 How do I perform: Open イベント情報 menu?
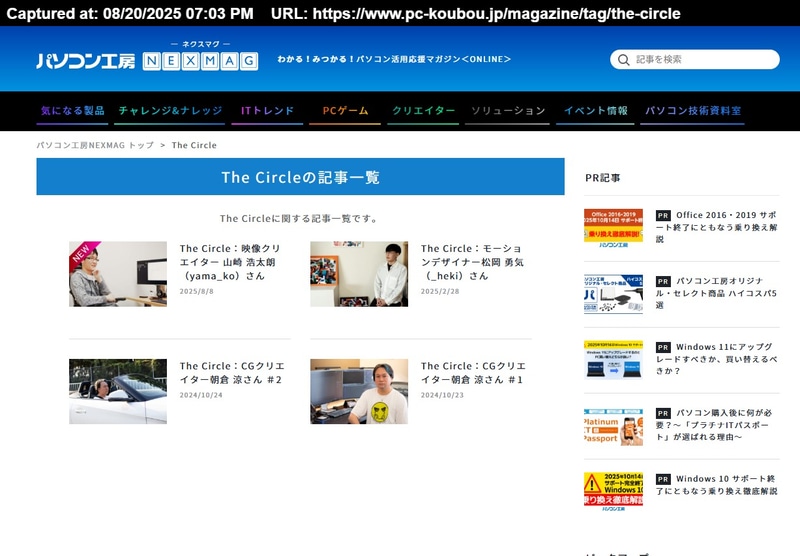595,111
